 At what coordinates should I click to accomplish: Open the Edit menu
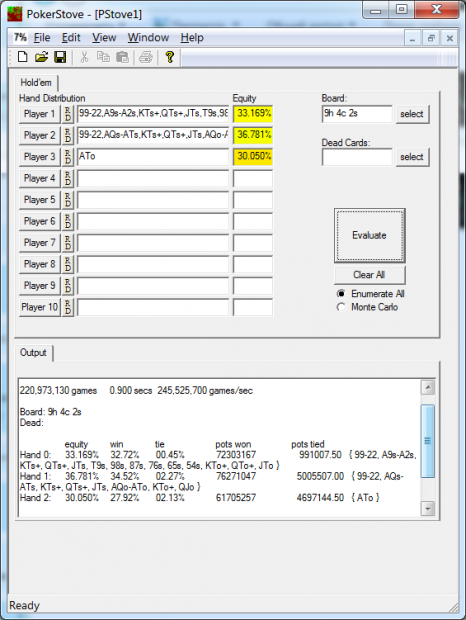71,38
